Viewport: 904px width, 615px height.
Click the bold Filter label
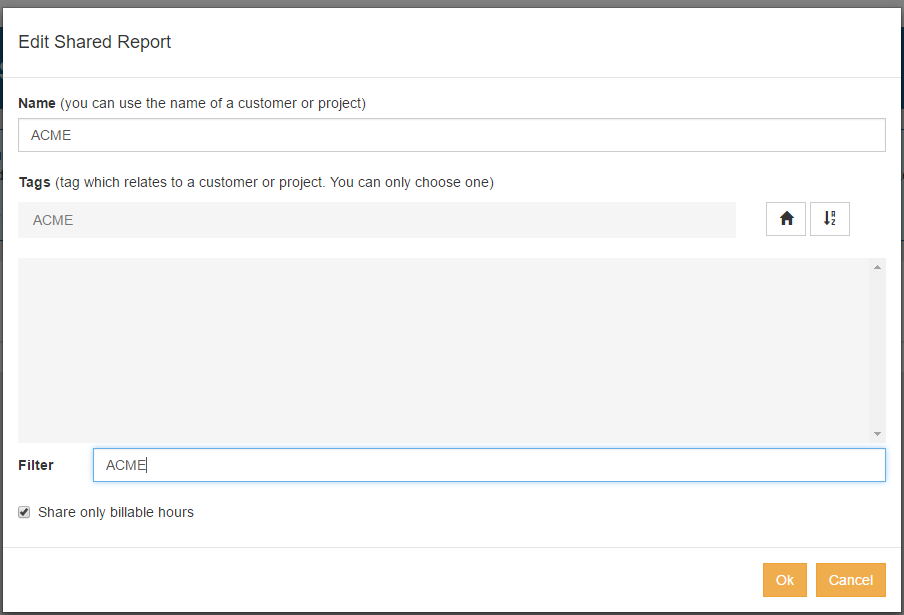[36, 465]
